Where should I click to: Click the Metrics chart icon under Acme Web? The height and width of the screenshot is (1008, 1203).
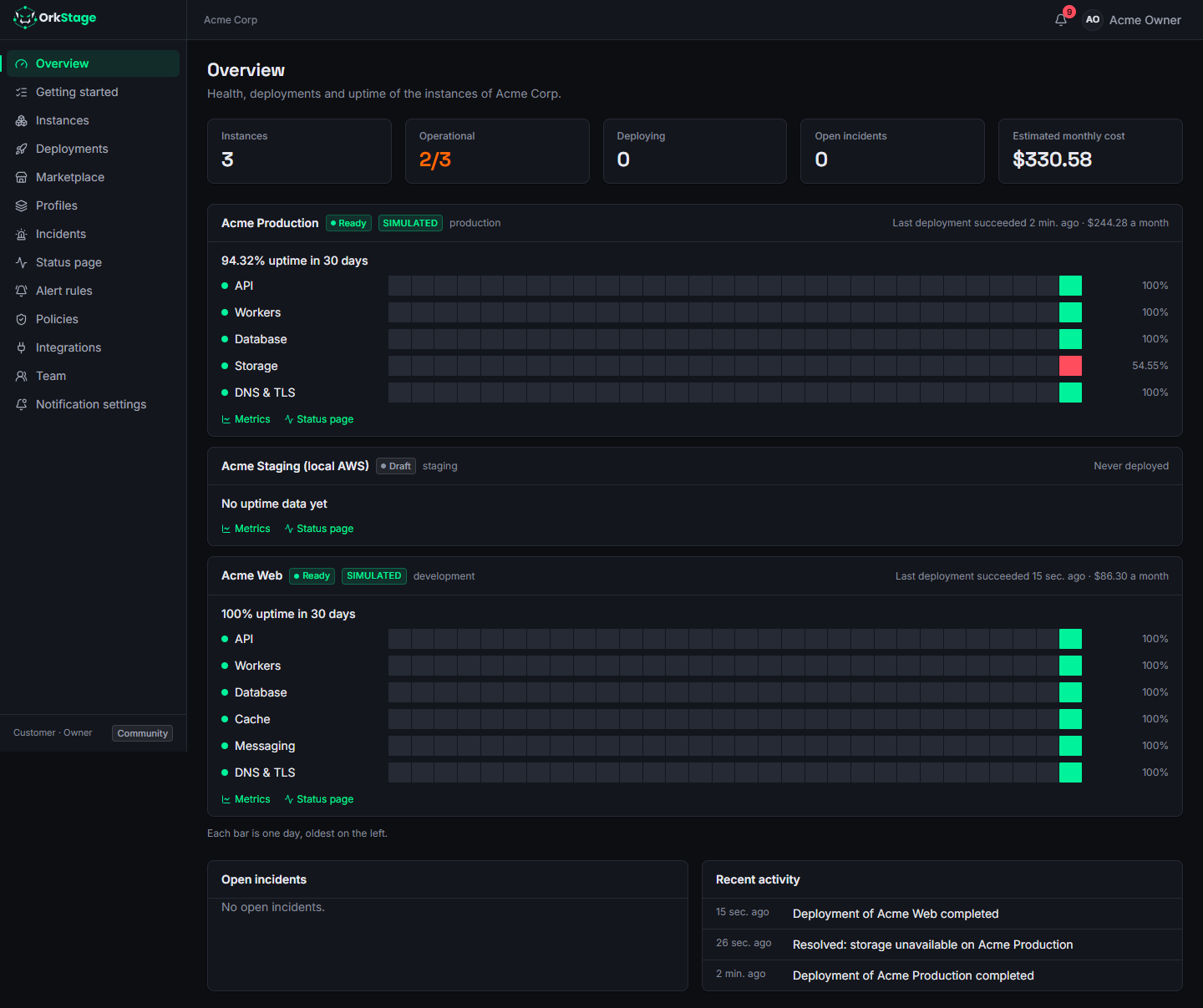click(226, 799)
